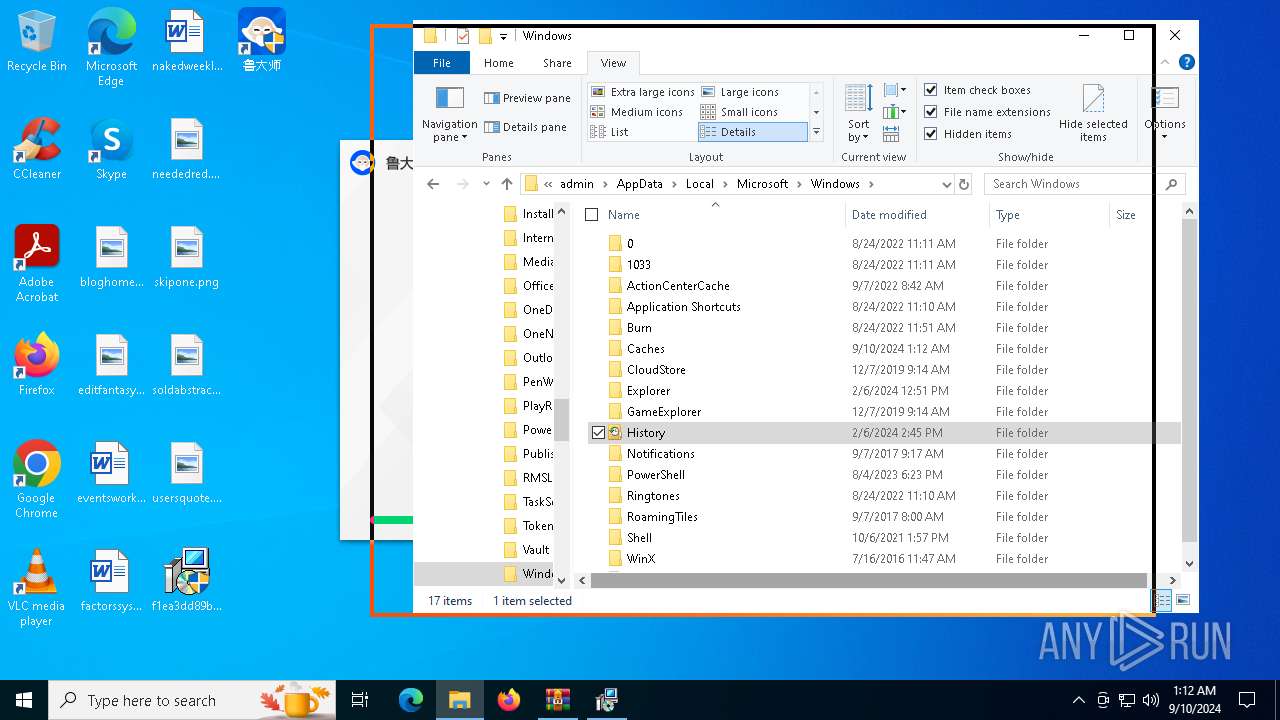Expand the Layout gallery more arrow
Viewport: 1280px width, 720px height.
[x=816, y=132]
